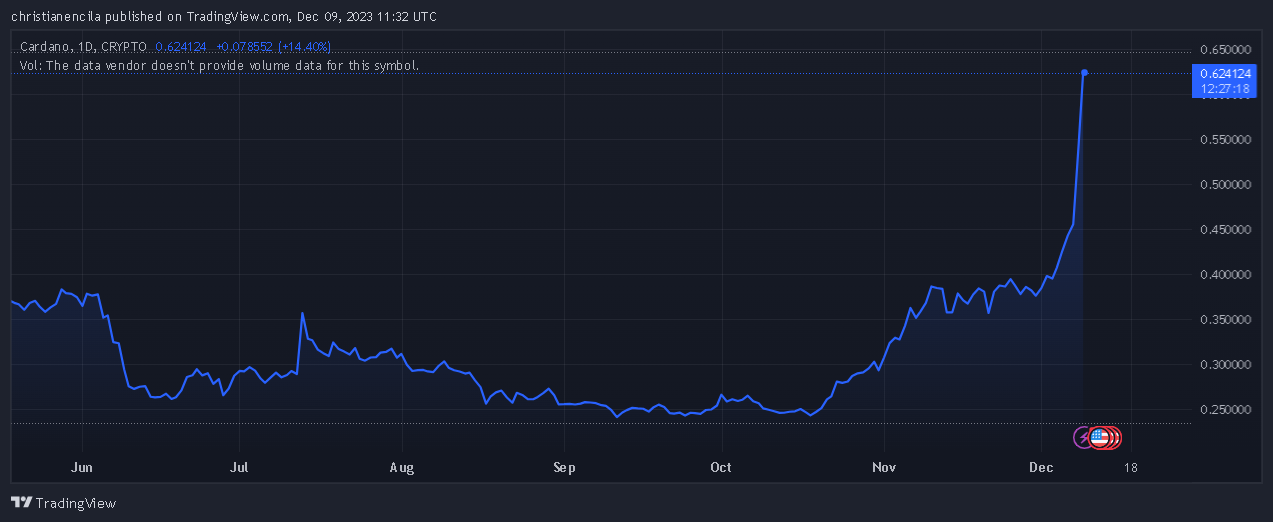Click the Vol no-volume-data message
This screenshot has width=1273, height=522.
(x=219, y=66)
